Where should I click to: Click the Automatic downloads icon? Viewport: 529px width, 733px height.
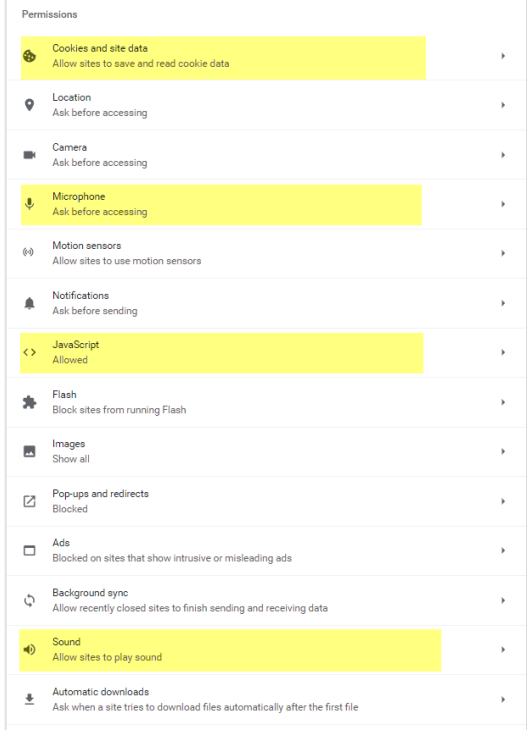[29, 699]
